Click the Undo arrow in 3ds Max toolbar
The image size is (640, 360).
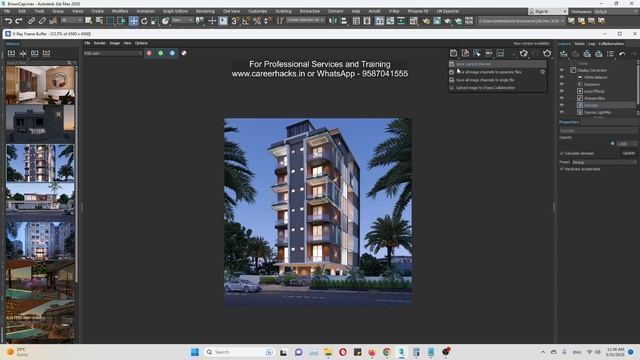pyautogui.click(x=8, y=21)
